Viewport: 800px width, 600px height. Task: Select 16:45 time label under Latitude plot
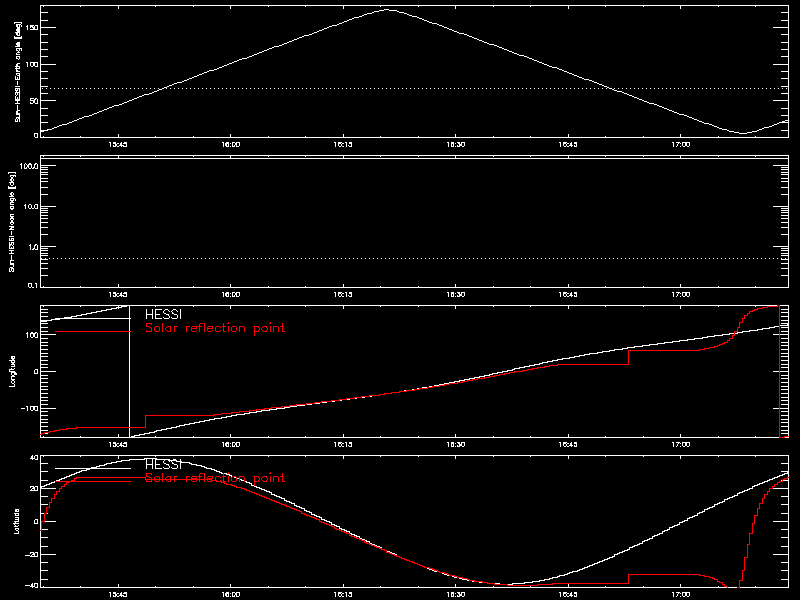pos(568,595)
